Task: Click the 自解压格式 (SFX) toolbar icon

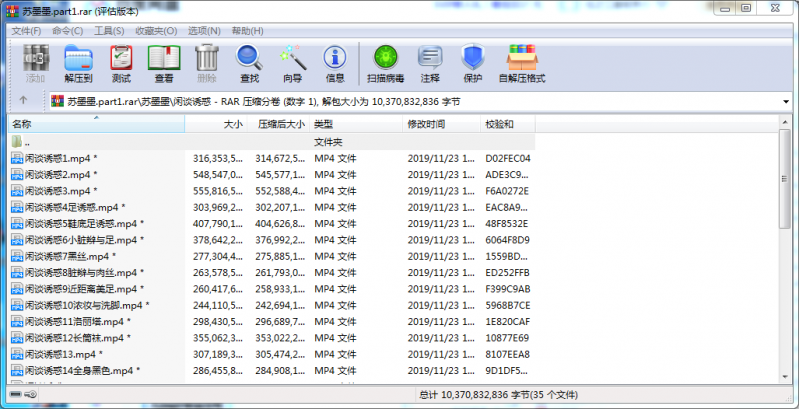Action: 521,62
